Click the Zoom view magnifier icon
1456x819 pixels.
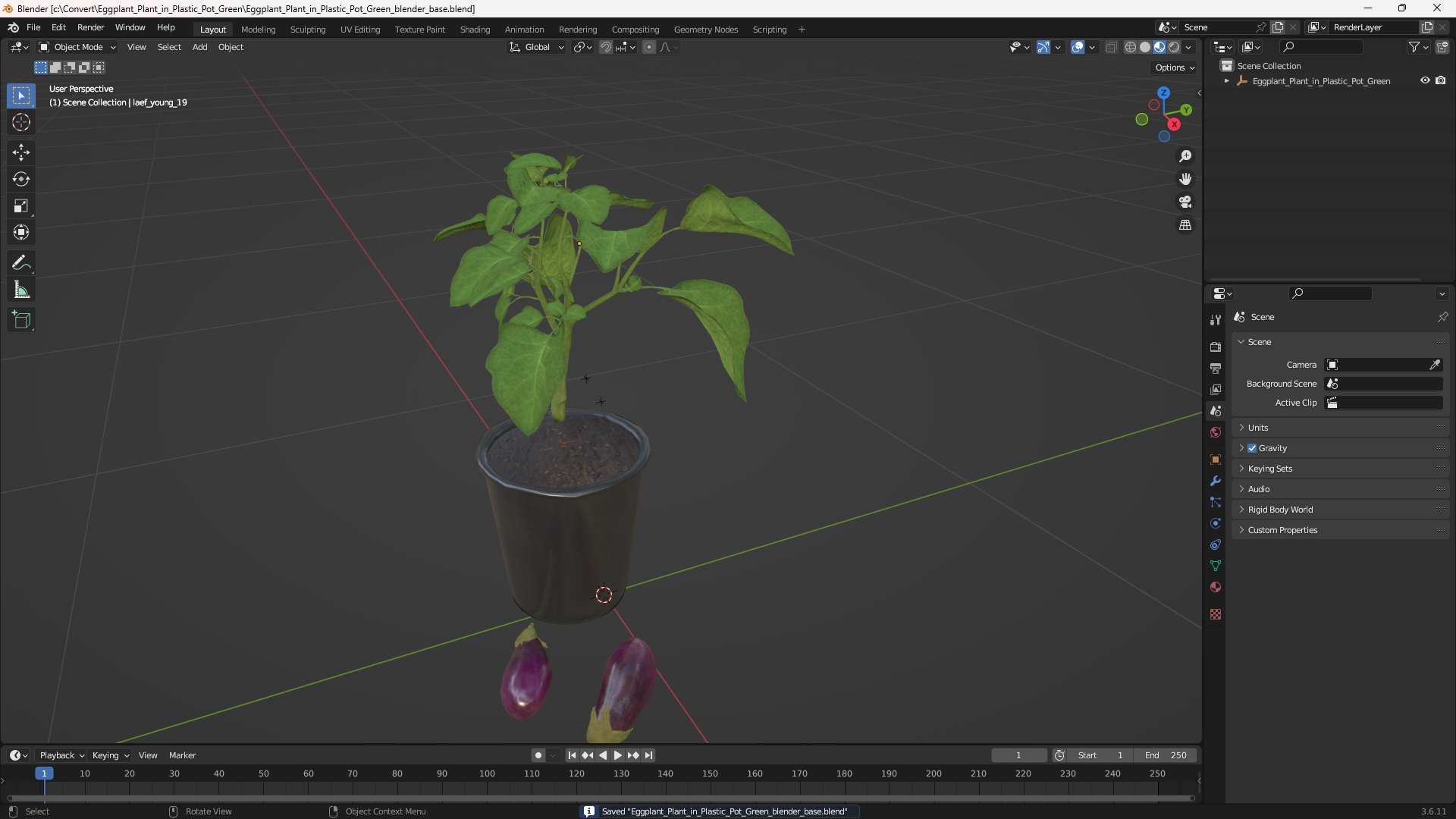(x=1185, y=156)
